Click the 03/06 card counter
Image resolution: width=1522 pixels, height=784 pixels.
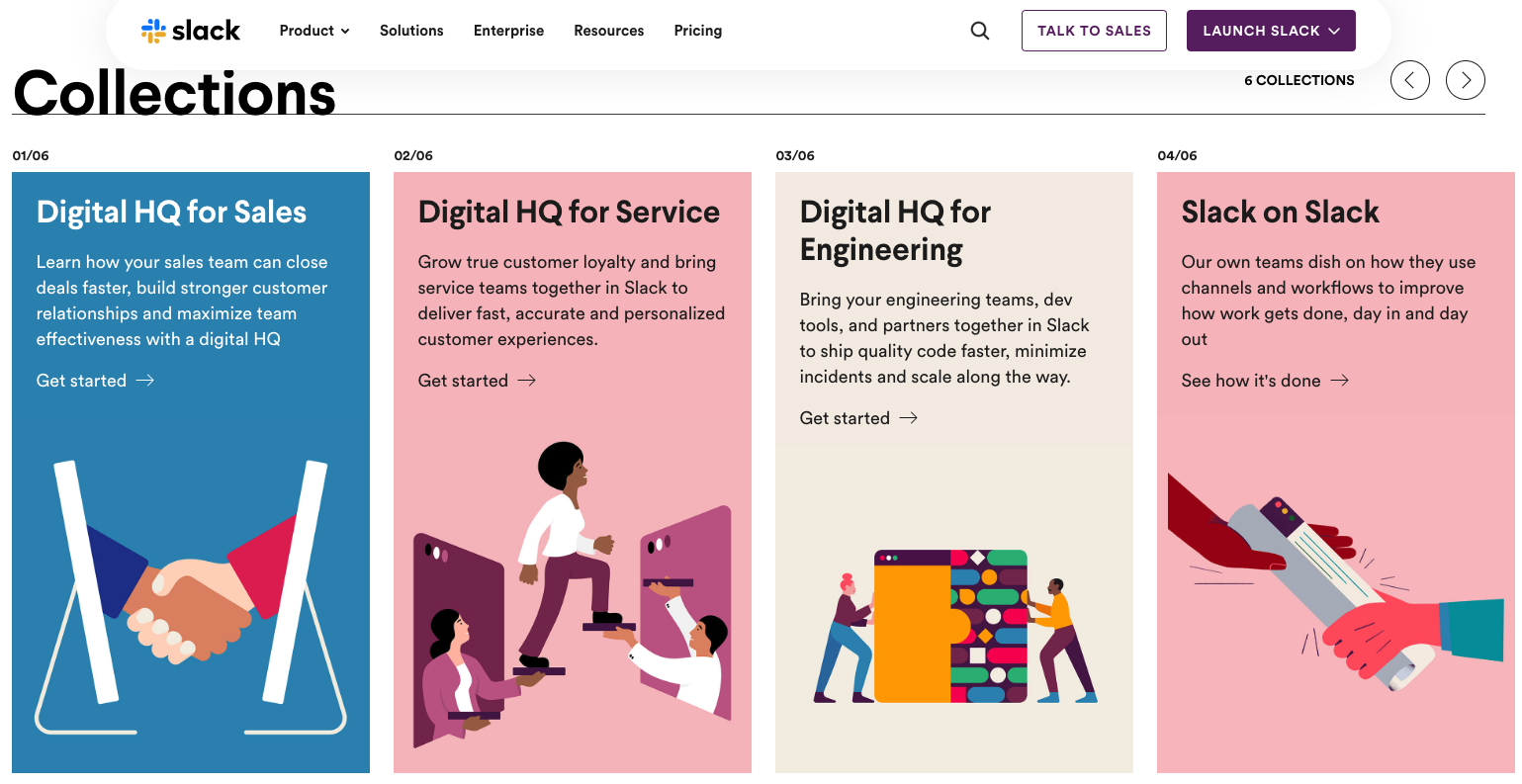(795, 155)
